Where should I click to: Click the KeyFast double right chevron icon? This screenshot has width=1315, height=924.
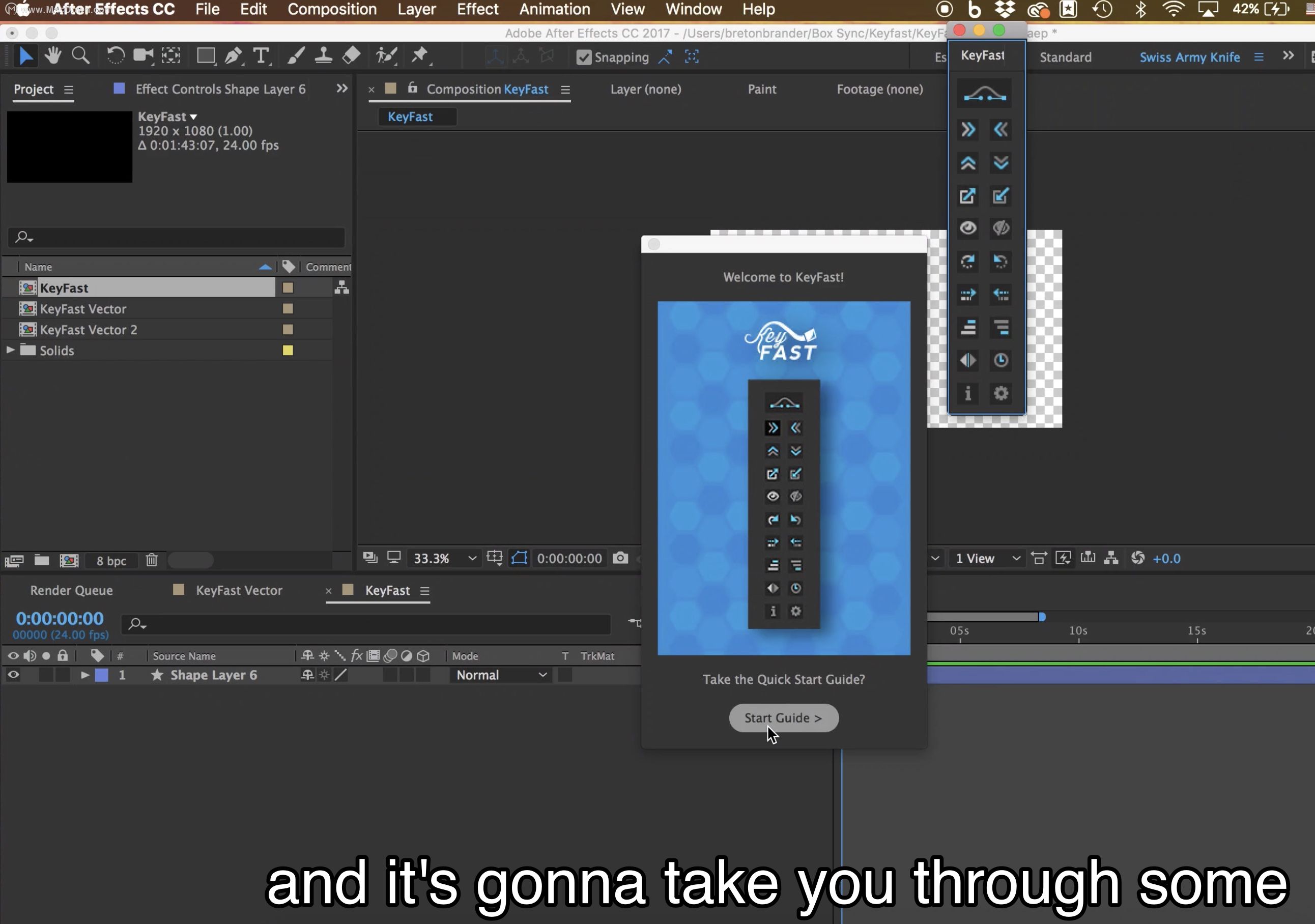[x=967, y=130]
